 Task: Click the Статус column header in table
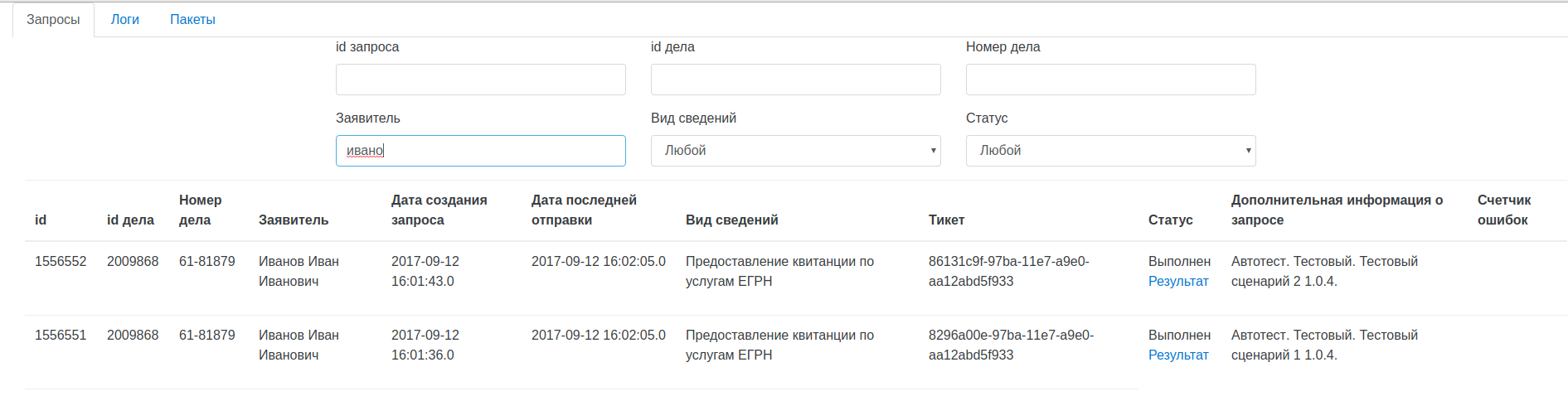pos(1170,220)
